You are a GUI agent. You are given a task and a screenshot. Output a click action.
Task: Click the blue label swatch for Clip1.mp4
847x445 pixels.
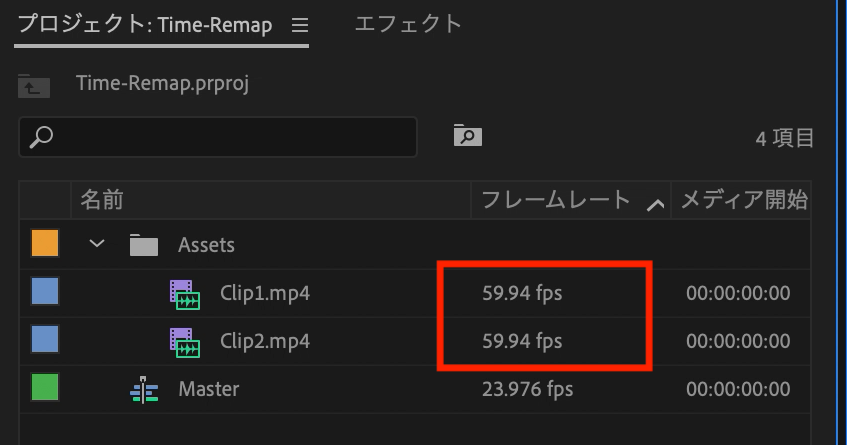tap(45, 292)
